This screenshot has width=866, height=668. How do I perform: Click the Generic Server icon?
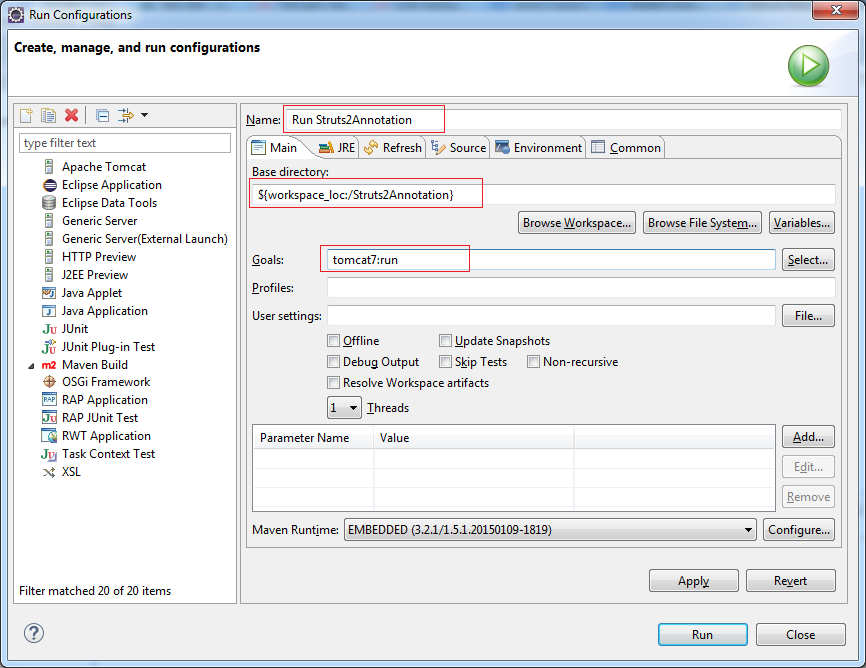[49, 220]
